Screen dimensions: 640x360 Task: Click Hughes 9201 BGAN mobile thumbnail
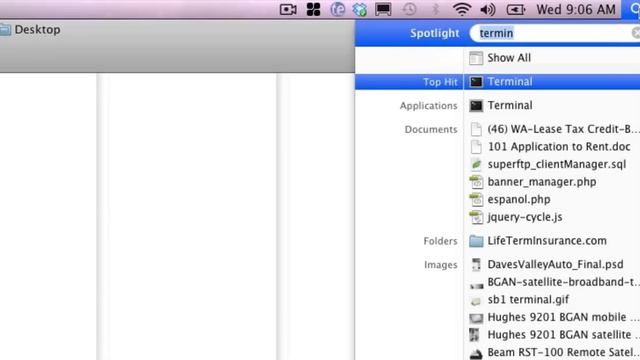point(476,318)
